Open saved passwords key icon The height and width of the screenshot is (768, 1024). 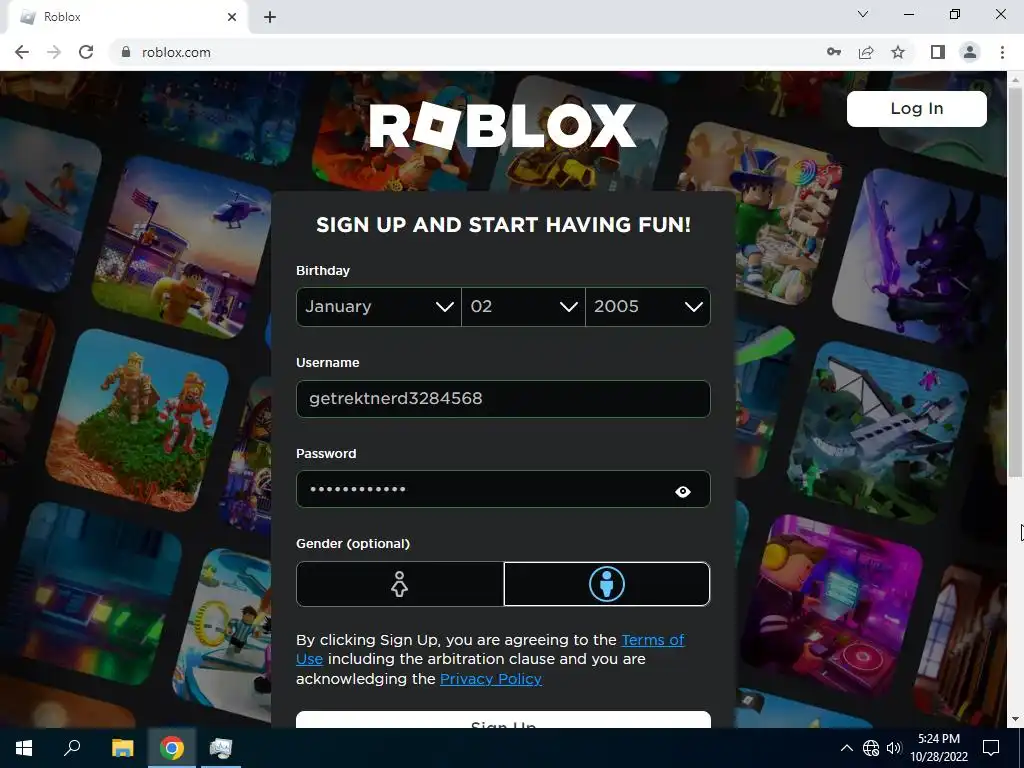(x=834, y=52)
